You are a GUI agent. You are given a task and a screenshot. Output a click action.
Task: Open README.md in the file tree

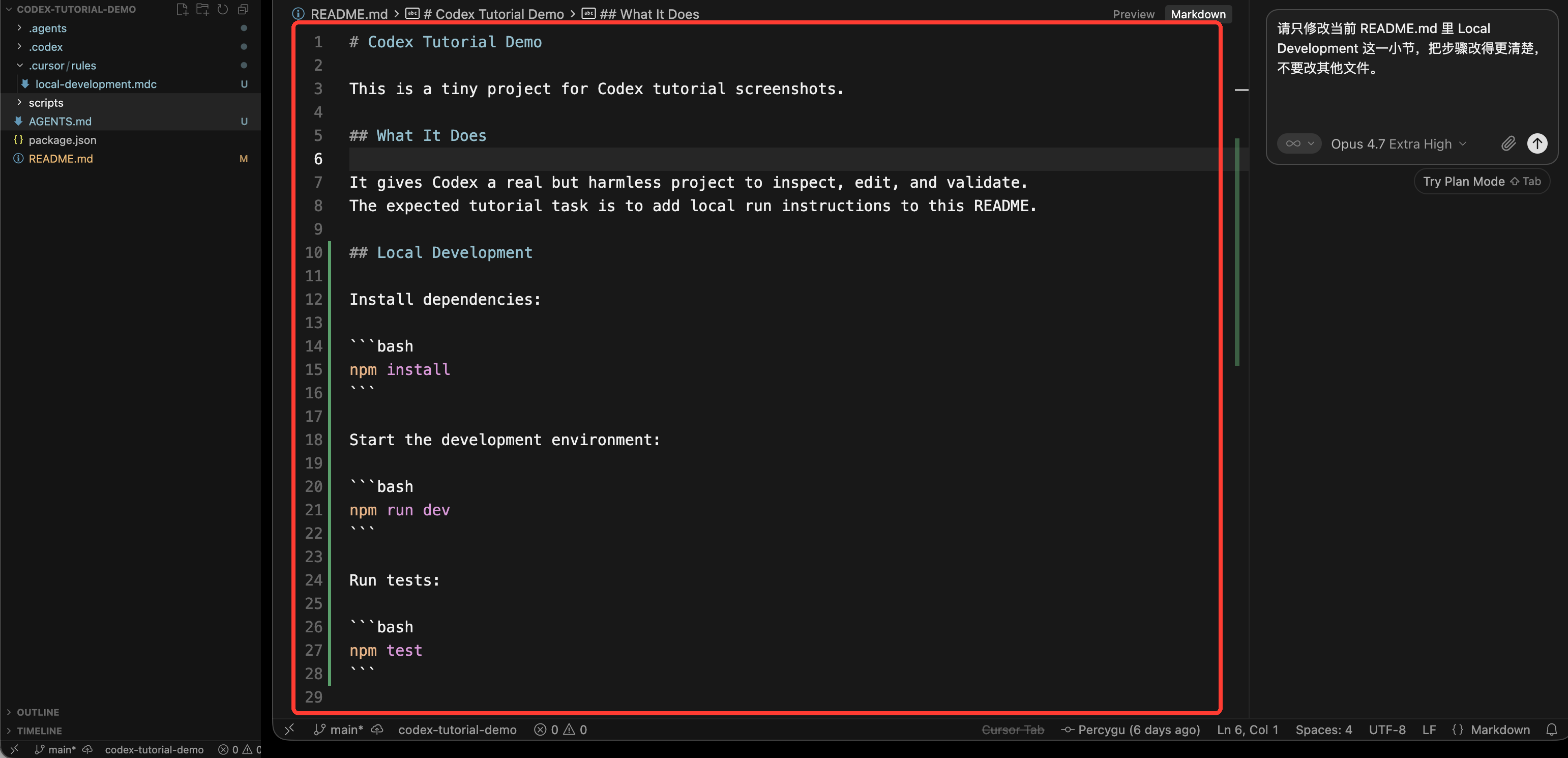coord(61,158)
